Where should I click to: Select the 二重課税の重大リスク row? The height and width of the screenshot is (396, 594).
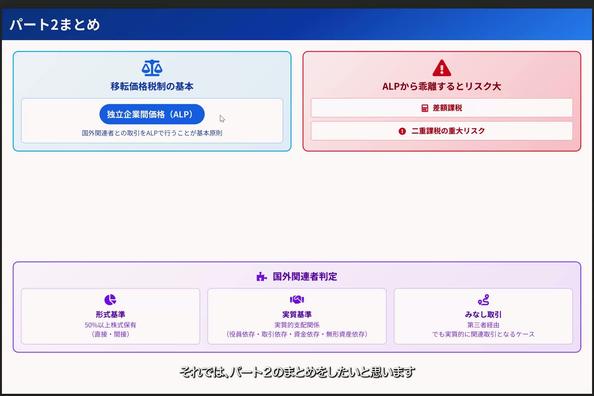pos(442,131)
